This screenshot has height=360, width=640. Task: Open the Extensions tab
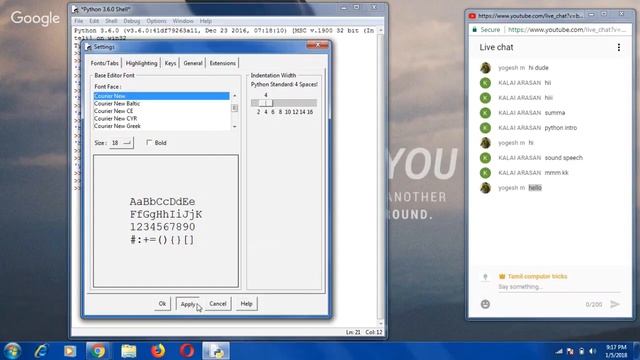pyautogui.click(x=223, y=63)
